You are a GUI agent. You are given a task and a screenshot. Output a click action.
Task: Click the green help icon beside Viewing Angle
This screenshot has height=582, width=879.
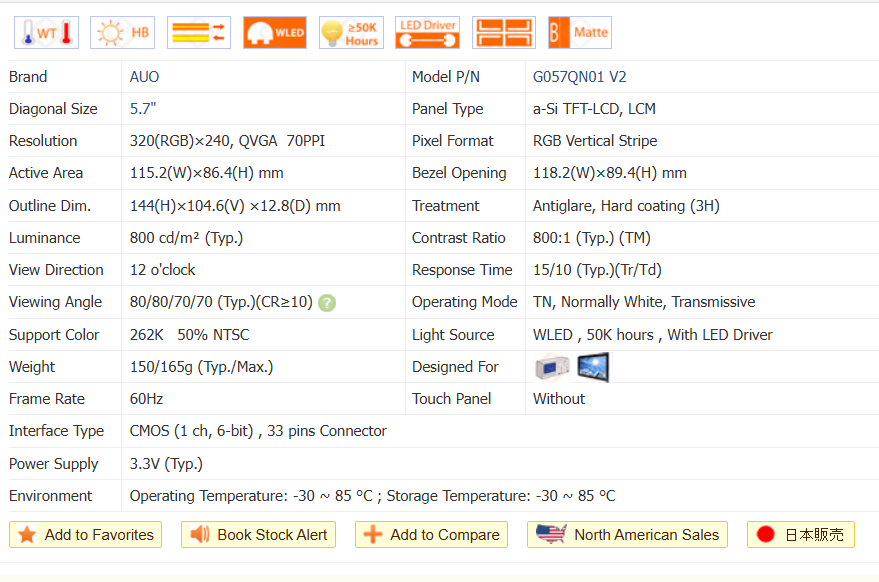[x=327, y=303]
